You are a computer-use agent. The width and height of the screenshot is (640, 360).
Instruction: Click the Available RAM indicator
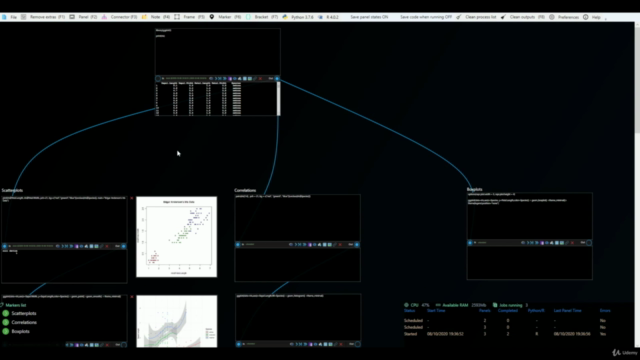(460, 305)
